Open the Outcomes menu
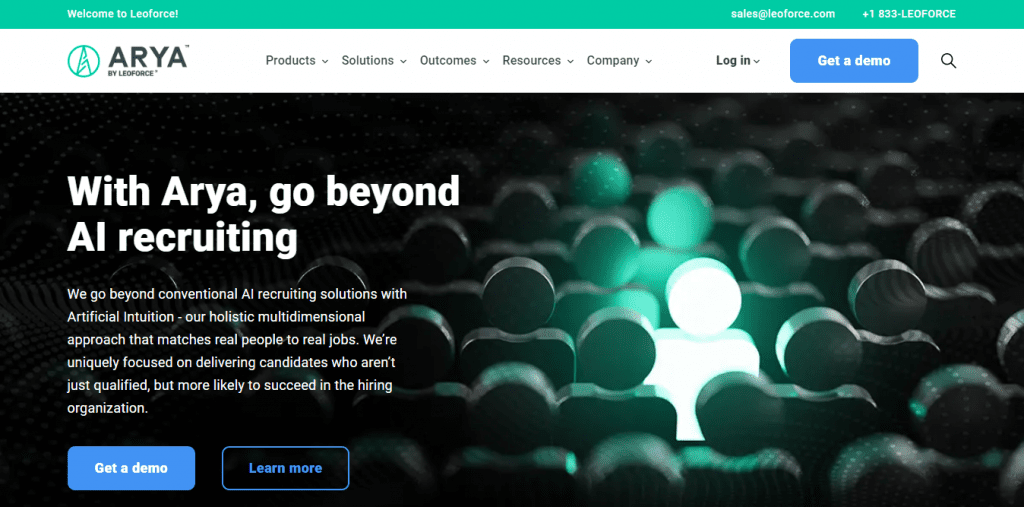1024x507 pixels. [x=455, y=61]
